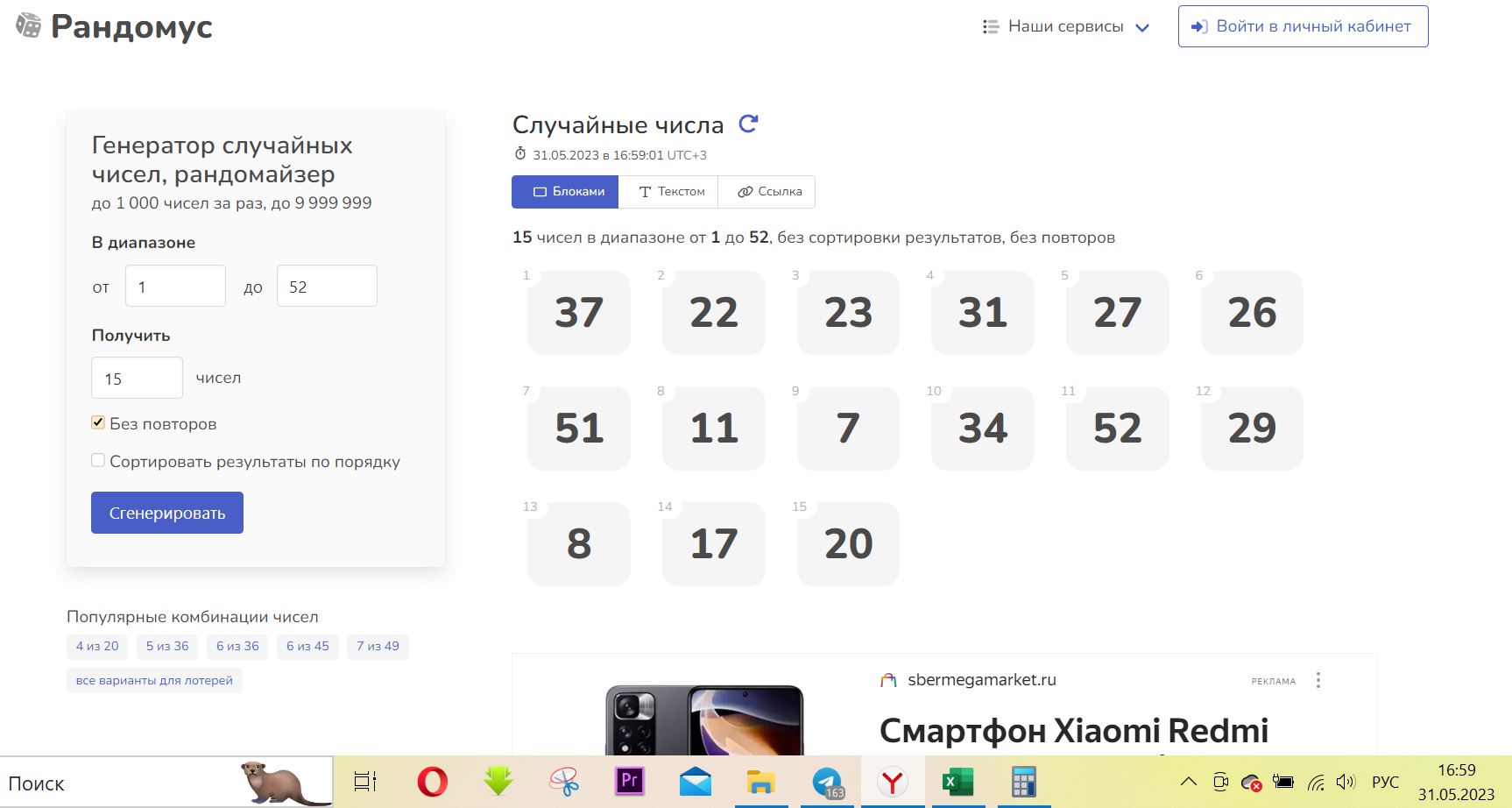Click the РУС language indicator

(x=1385, y=782)
